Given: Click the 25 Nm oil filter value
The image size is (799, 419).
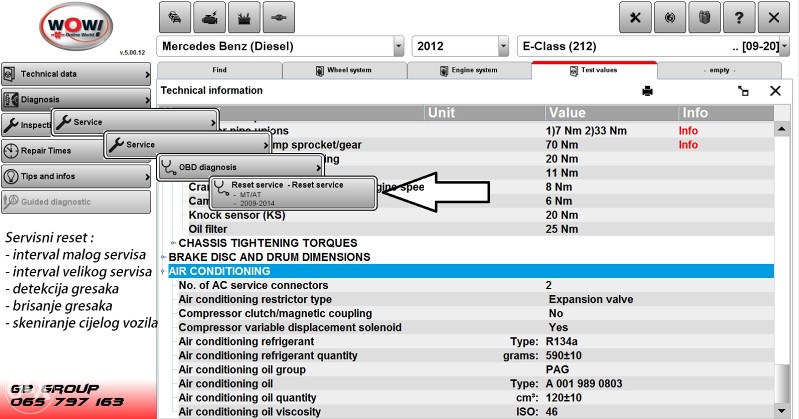Looking at the screenshot, I should click(562, 229).
